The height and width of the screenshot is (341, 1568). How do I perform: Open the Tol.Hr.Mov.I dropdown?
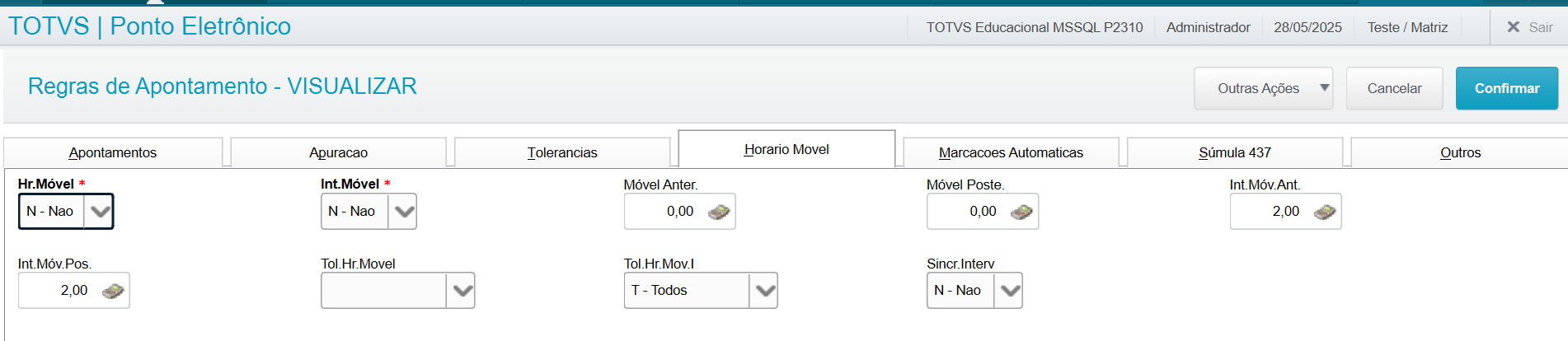tap(764, 291)
